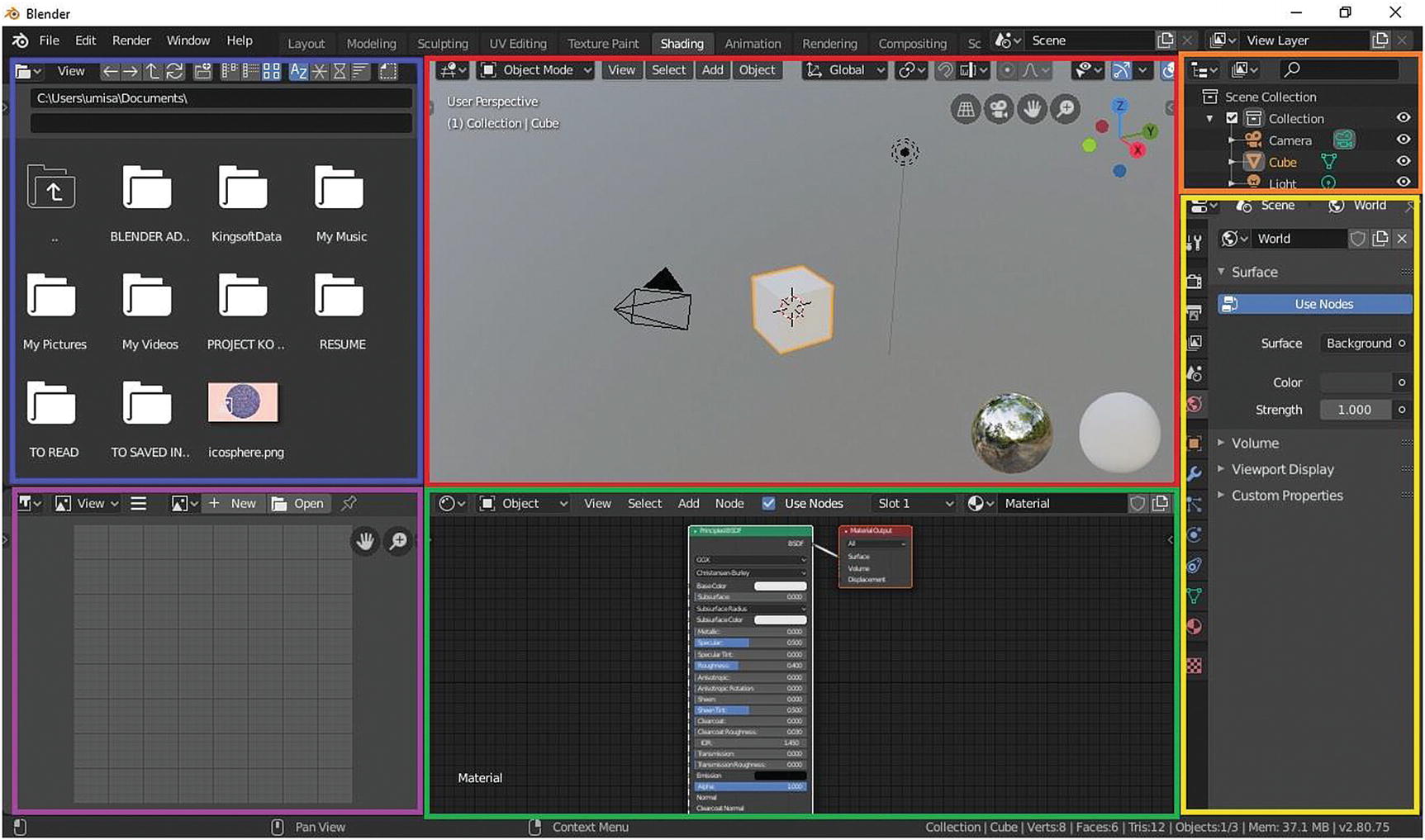Switch file browser to thumbnail display
The width and height of the screenshot is (1425, 840).
click(x=271, y=72)
